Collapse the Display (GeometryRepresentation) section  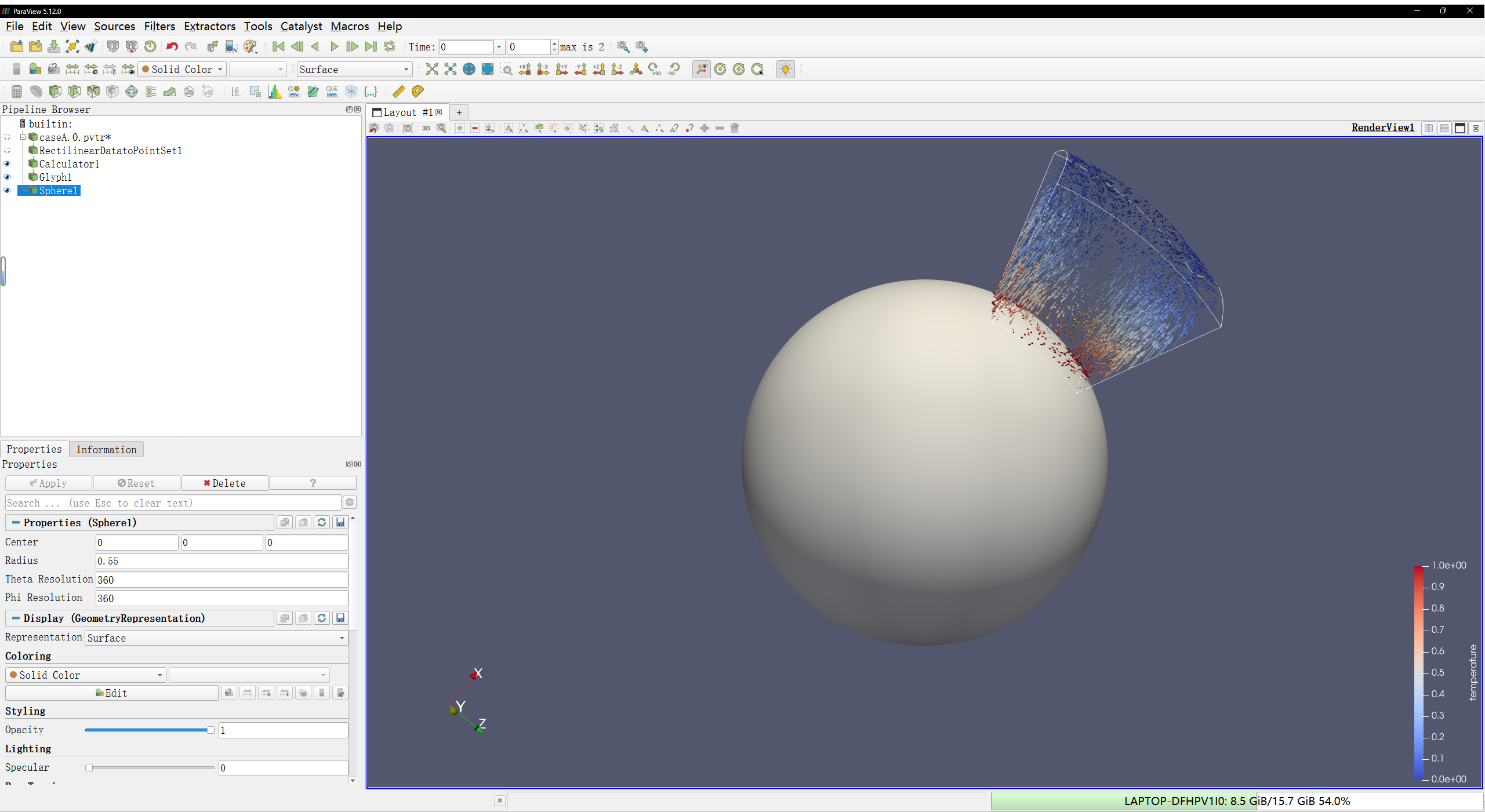coord(16,618)
